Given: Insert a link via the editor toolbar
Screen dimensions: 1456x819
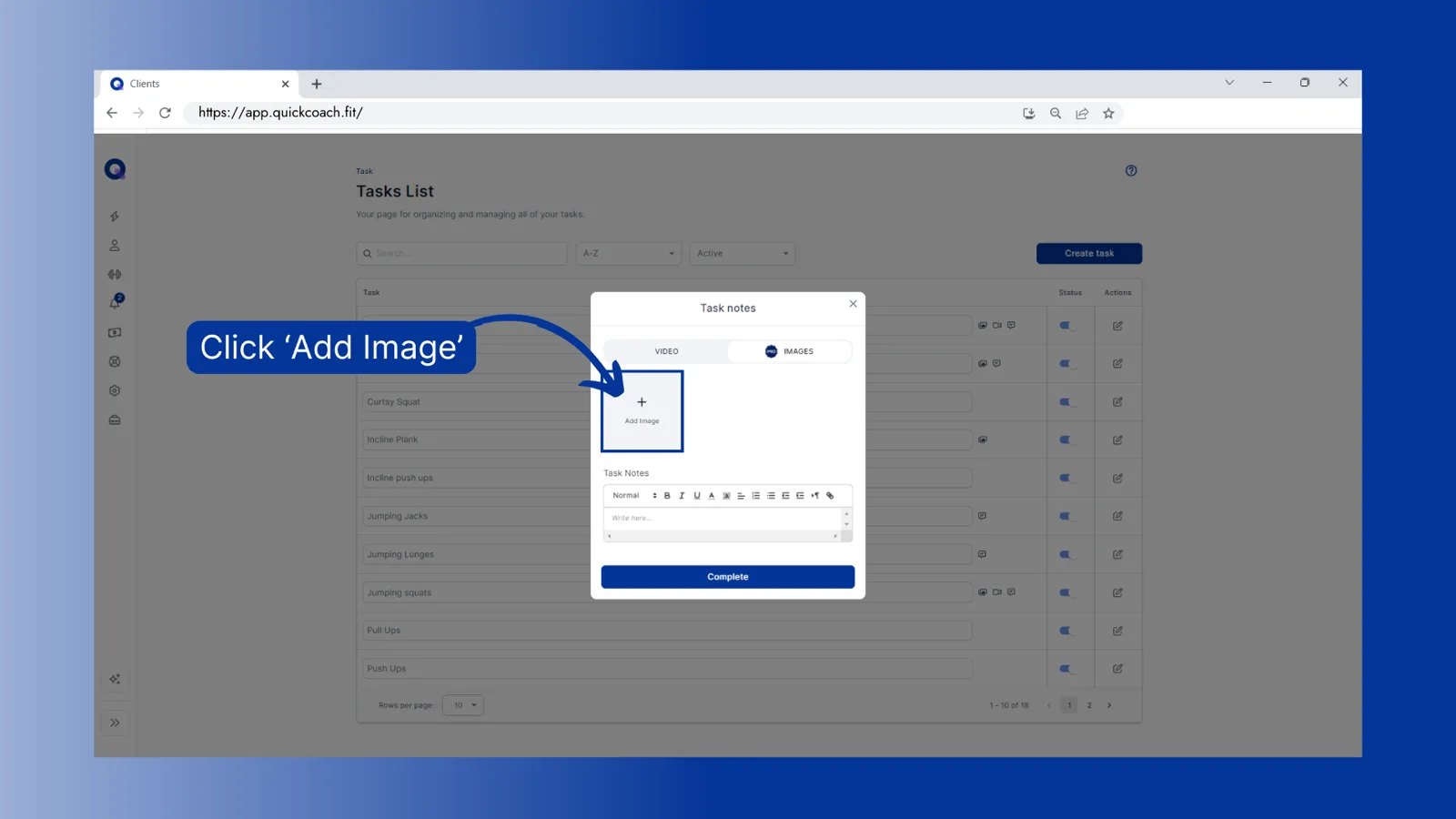Looking at the screenshot, I should click(x=830, y=496).
